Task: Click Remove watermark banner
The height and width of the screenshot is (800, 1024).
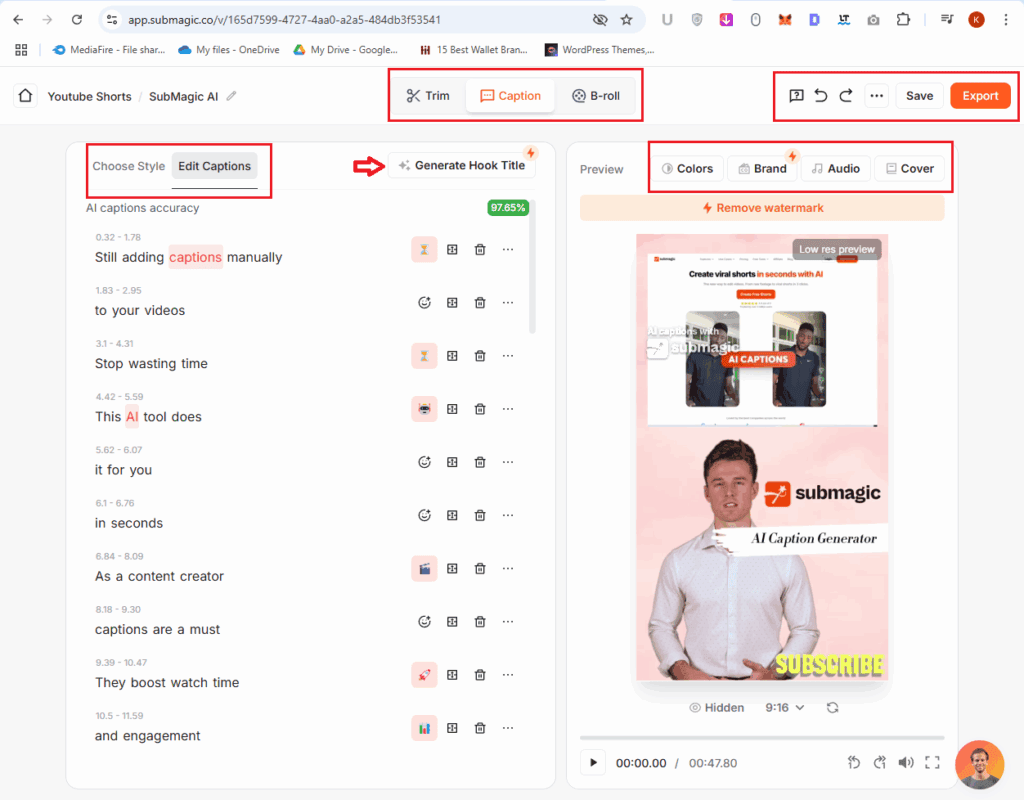Action: pyautogui.click(x=762, y=208)
